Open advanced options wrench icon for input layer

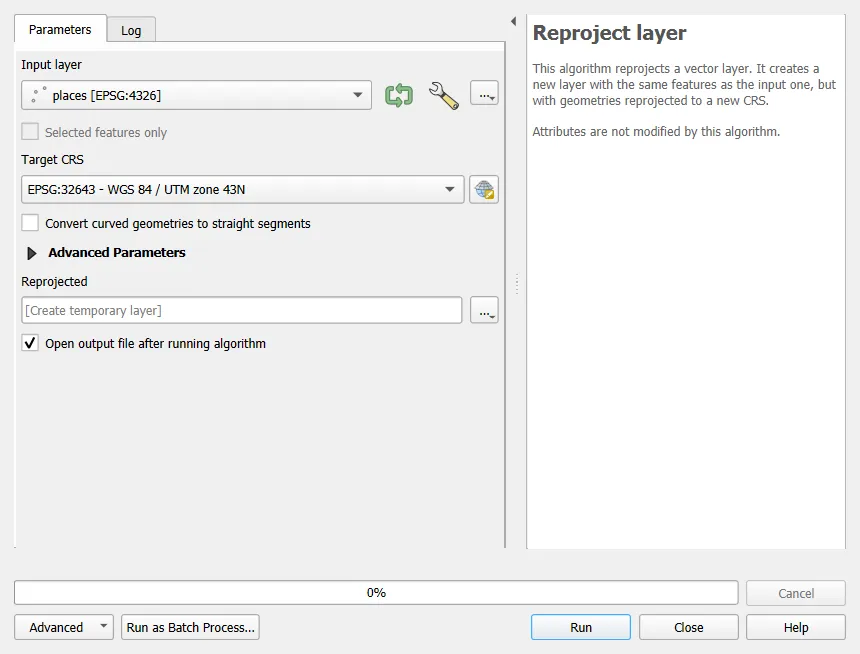(444, 95)
